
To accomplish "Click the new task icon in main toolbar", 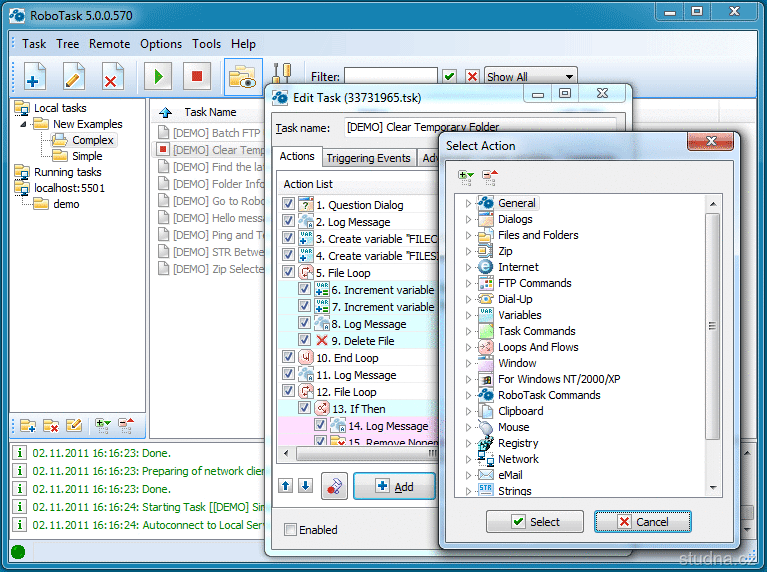I will (36, 77).
